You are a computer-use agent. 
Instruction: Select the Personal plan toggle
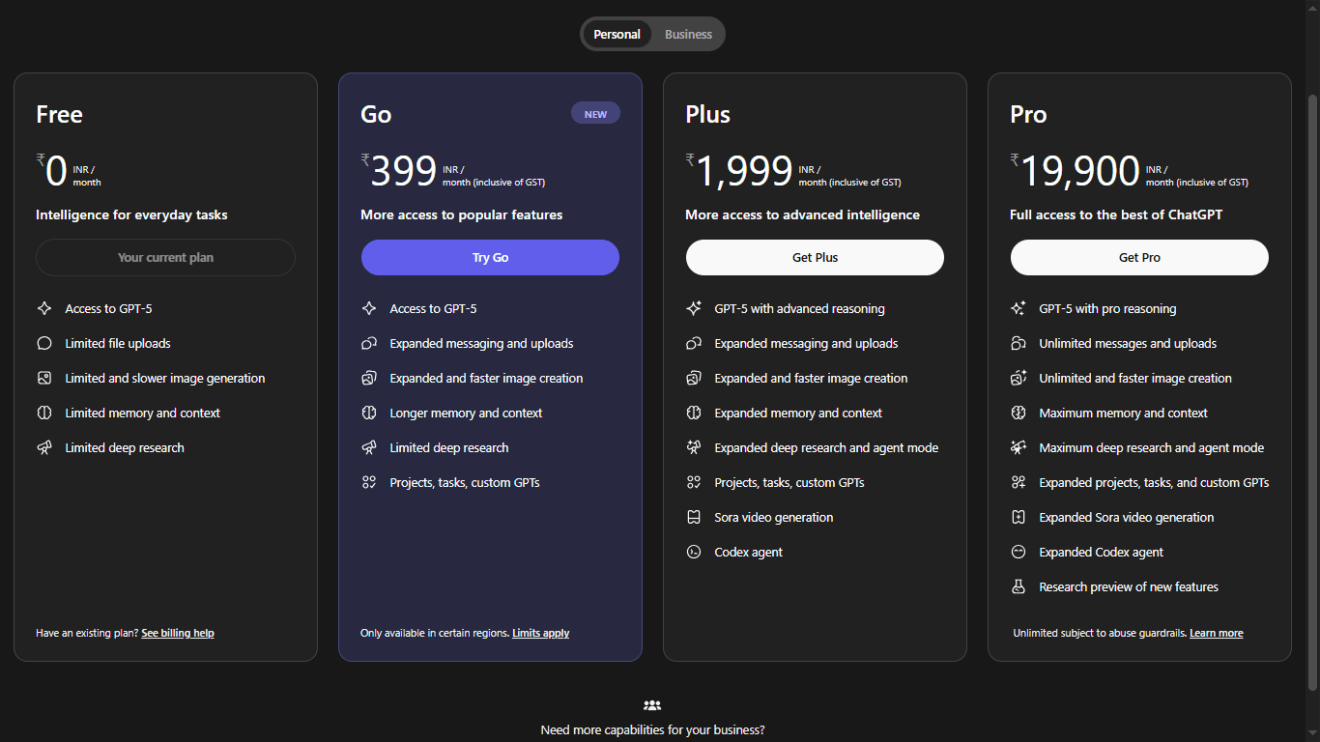pyautogui.click(x=617, y=33)
